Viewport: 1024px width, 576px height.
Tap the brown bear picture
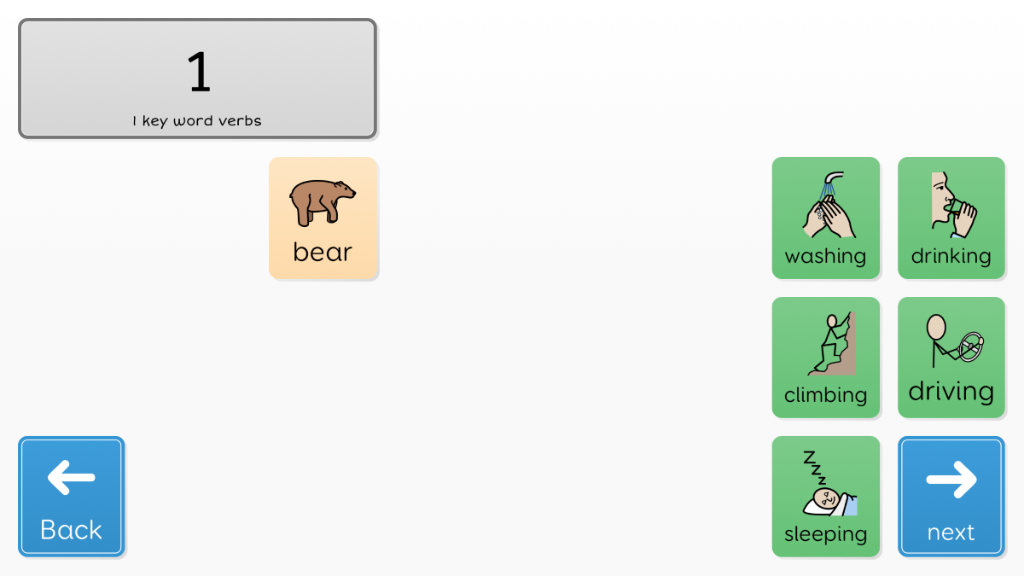[323, 202]
